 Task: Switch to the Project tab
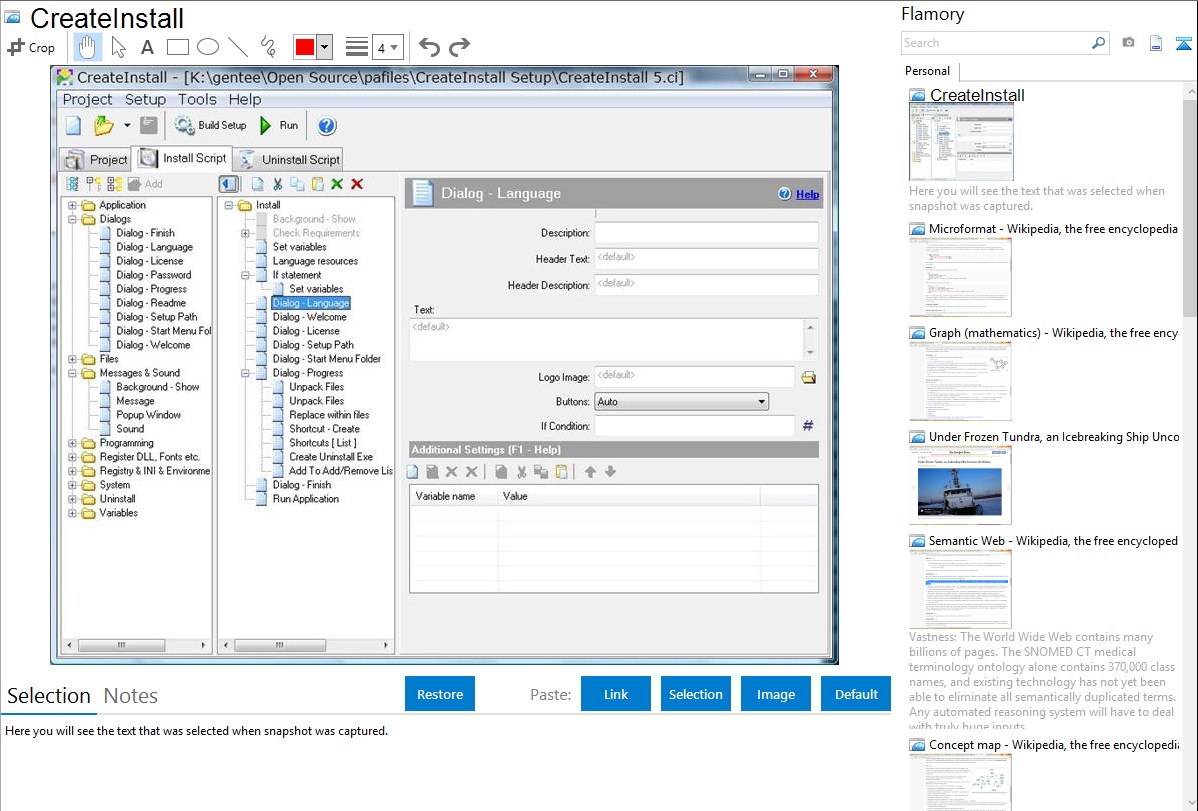tap(96, 159)
